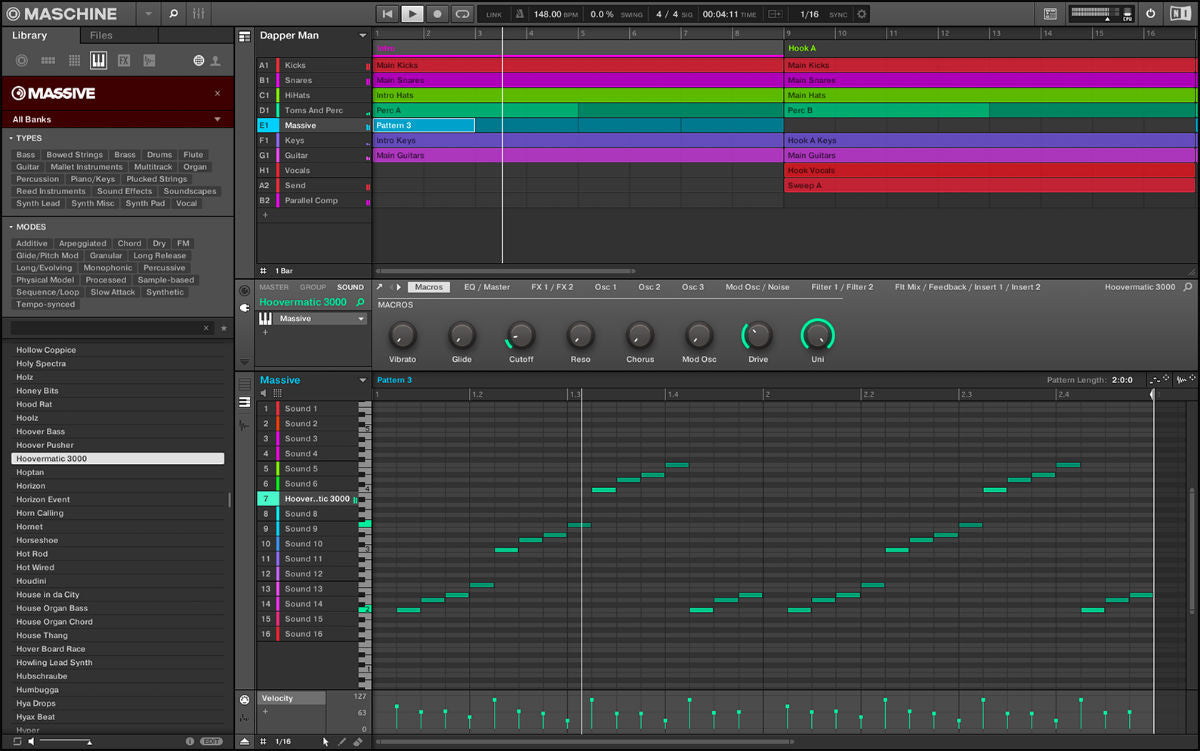This screenshot has width=1200, height=751.
Task: Open the settings gear next to SYNC
Action: (862, 14)
